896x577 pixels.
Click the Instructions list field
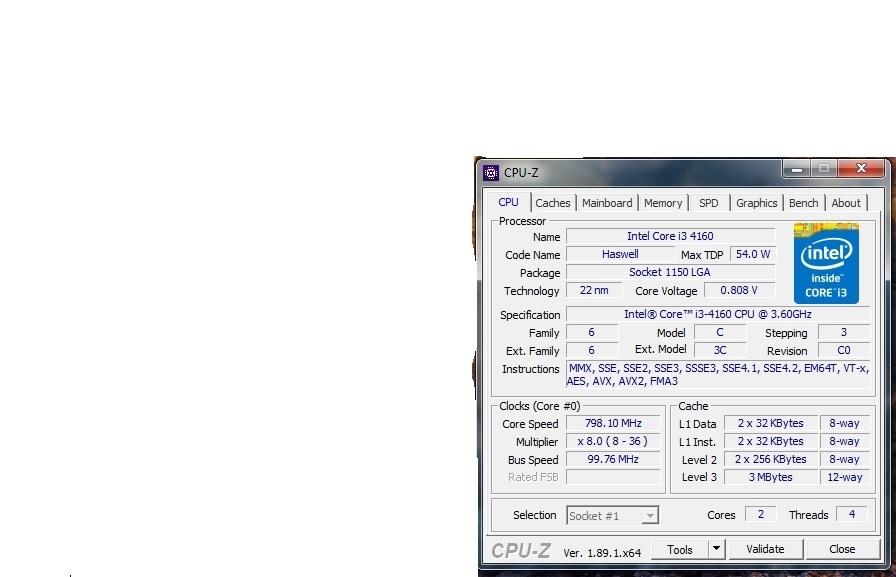[718, 375]
